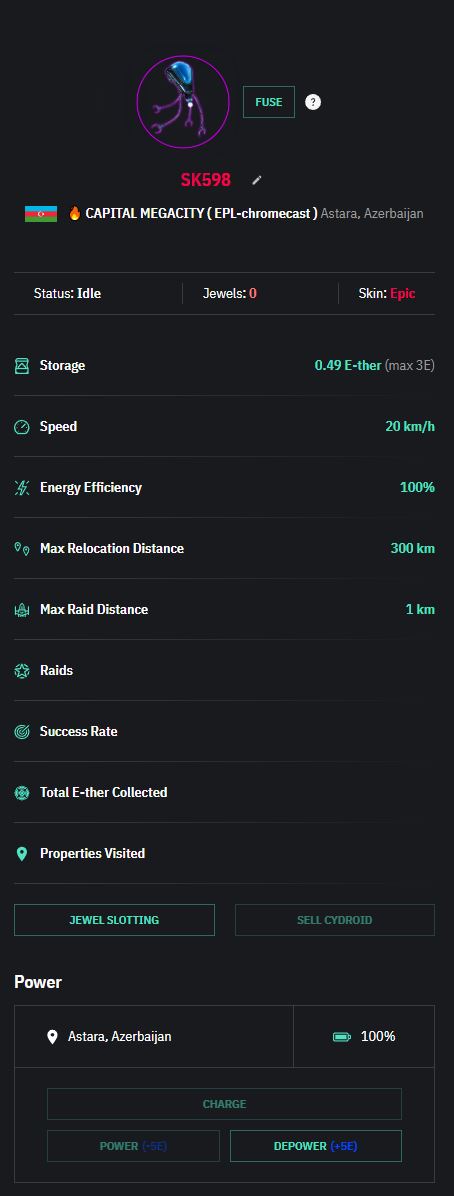Click the cydroid avatar thumbnail
This screenshot has width=454, height=1196.
point(183,101)
